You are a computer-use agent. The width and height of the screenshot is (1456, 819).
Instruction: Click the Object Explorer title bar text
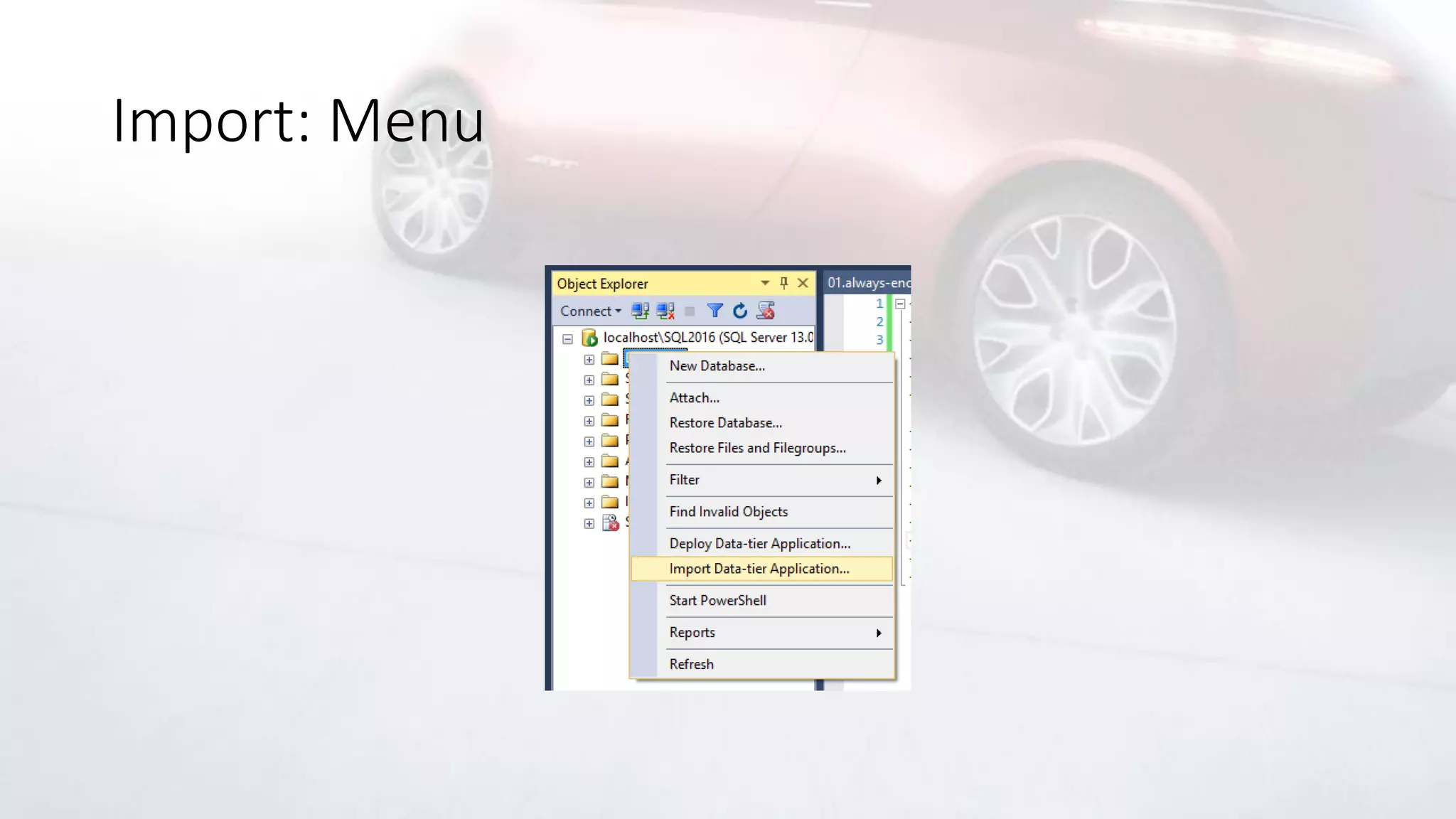click(602, 284)
